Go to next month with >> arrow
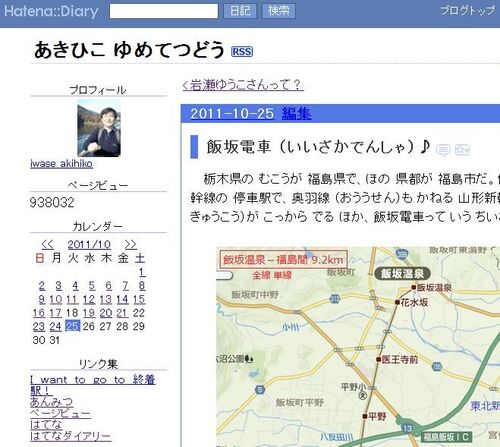 (x=130, y=244)
